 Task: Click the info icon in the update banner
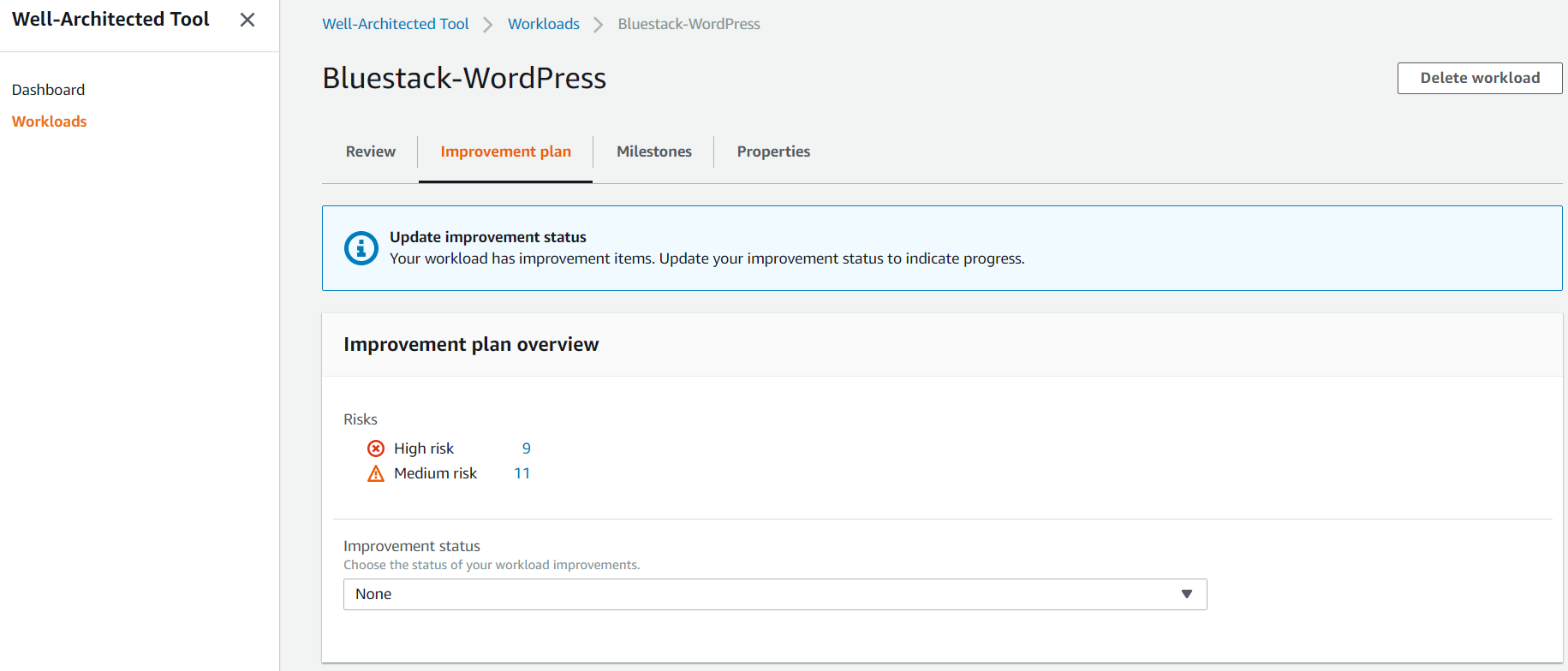tap(361, 248)
